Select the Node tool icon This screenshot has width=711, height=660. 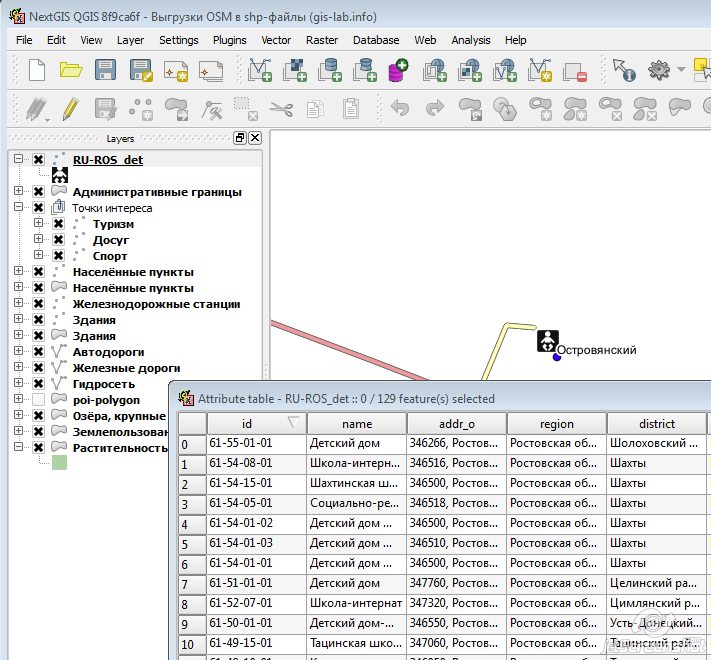point(212,110)
